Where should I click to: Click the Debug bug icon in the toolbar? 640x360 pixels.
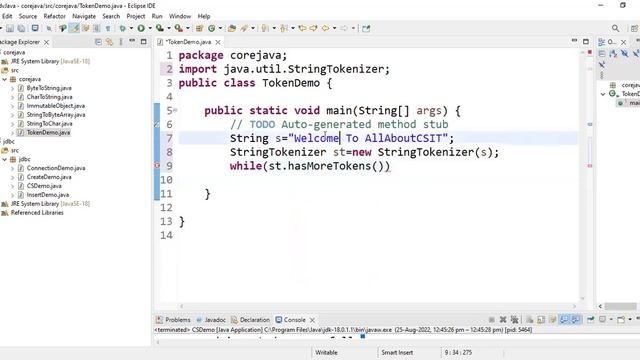tap(122, 28)
